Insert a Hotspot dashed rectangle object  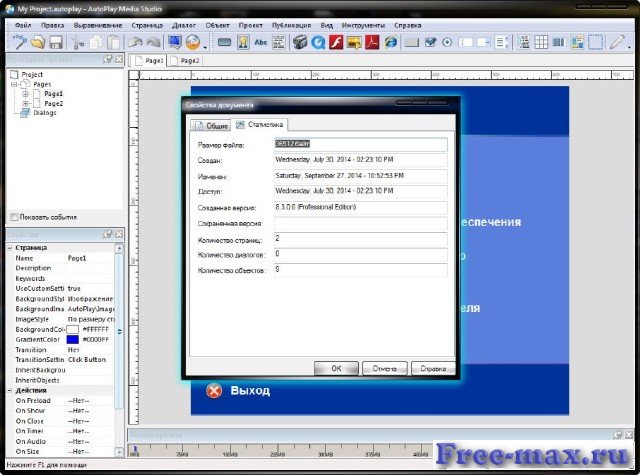point(596,42)
